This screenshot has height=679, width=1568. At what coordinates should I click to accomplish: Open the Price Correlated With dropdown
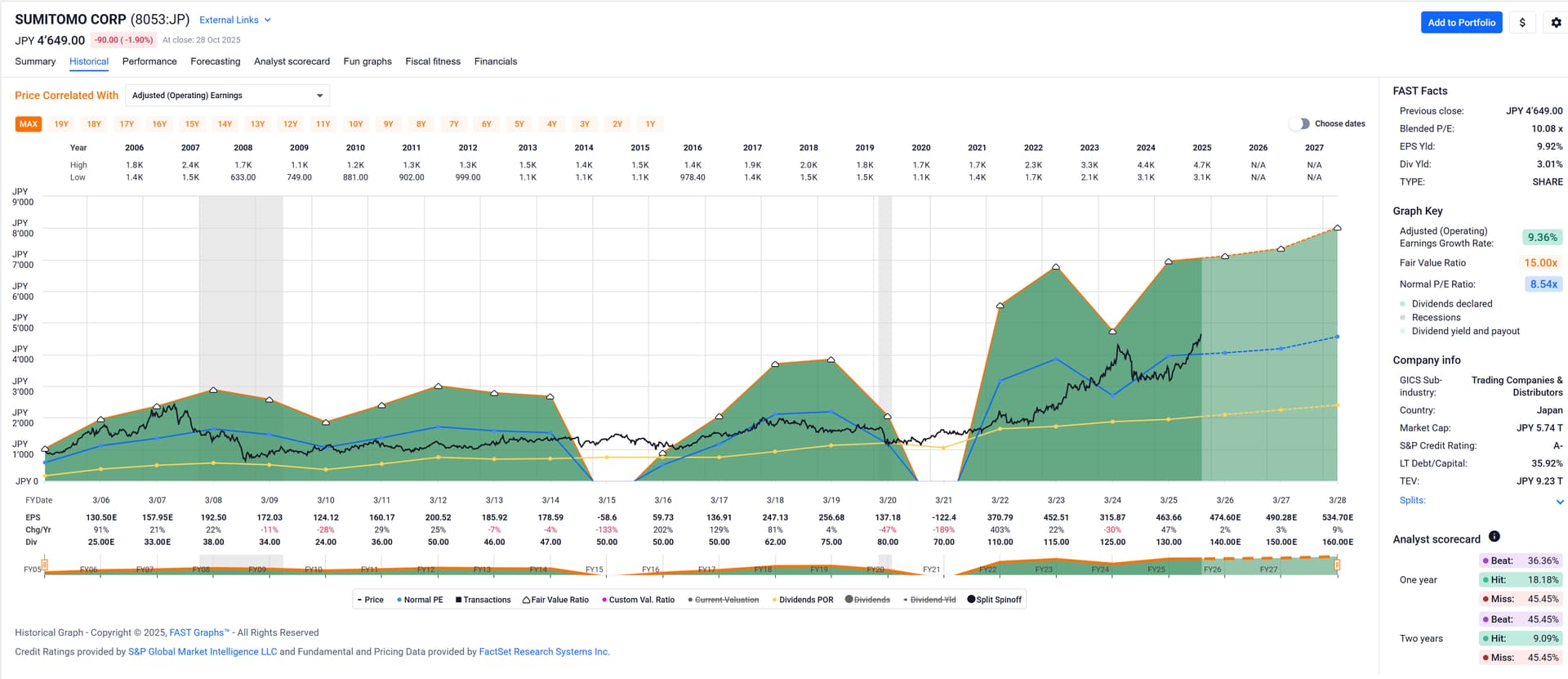pyautogui.click(x=227, y=96)
